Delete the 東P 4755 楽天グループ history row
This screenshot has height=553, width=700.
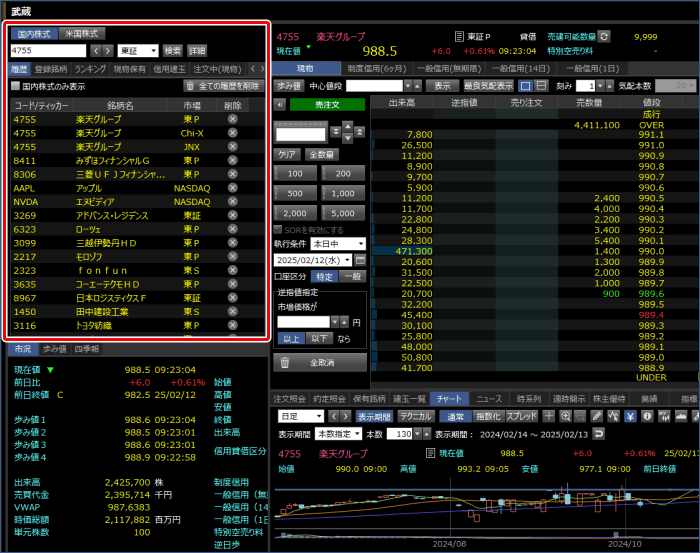[x=233, y=119]
